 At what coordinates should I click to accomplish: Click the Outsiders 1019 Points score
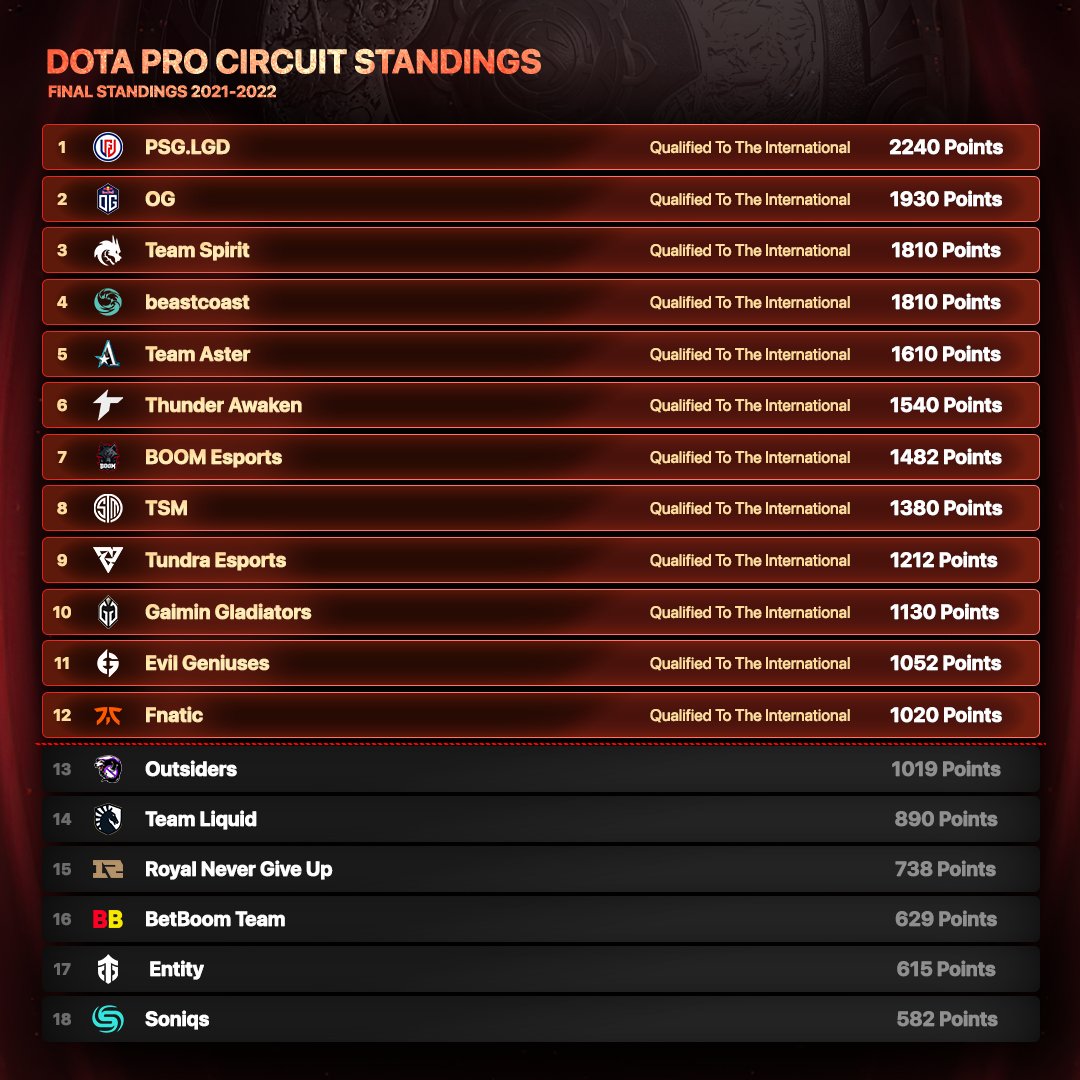pos(946,769)
